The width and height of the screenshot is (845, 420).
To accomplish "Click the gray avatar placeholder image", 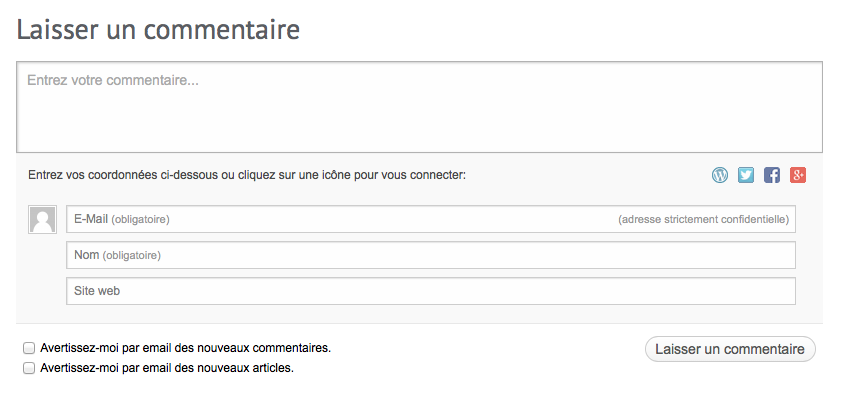I will click(42, 219).
